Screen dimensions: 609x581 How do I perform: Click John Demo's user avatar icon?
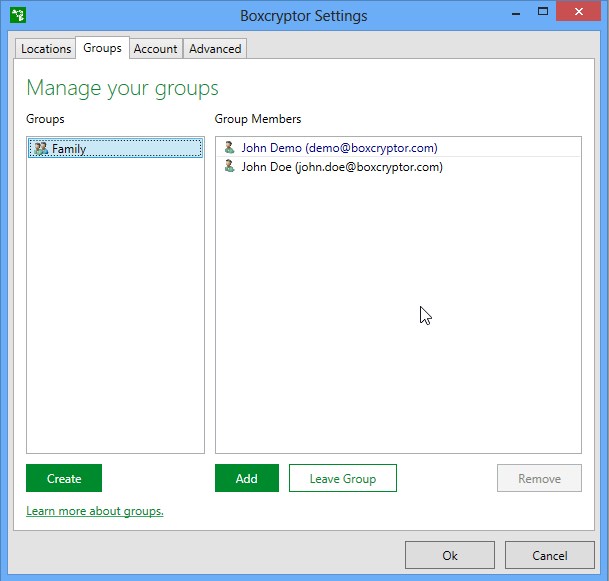pyautogui.click(x=230, y=147)
